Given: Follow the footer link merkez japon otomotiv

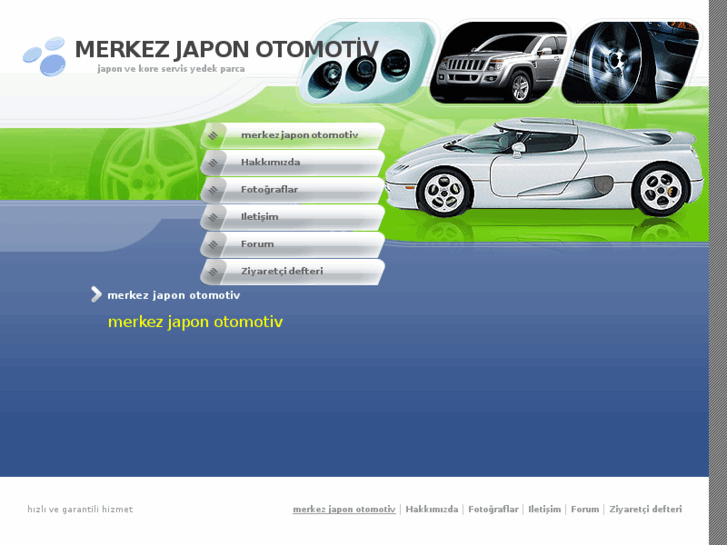Looking at the screenshot, I should 344,509.
